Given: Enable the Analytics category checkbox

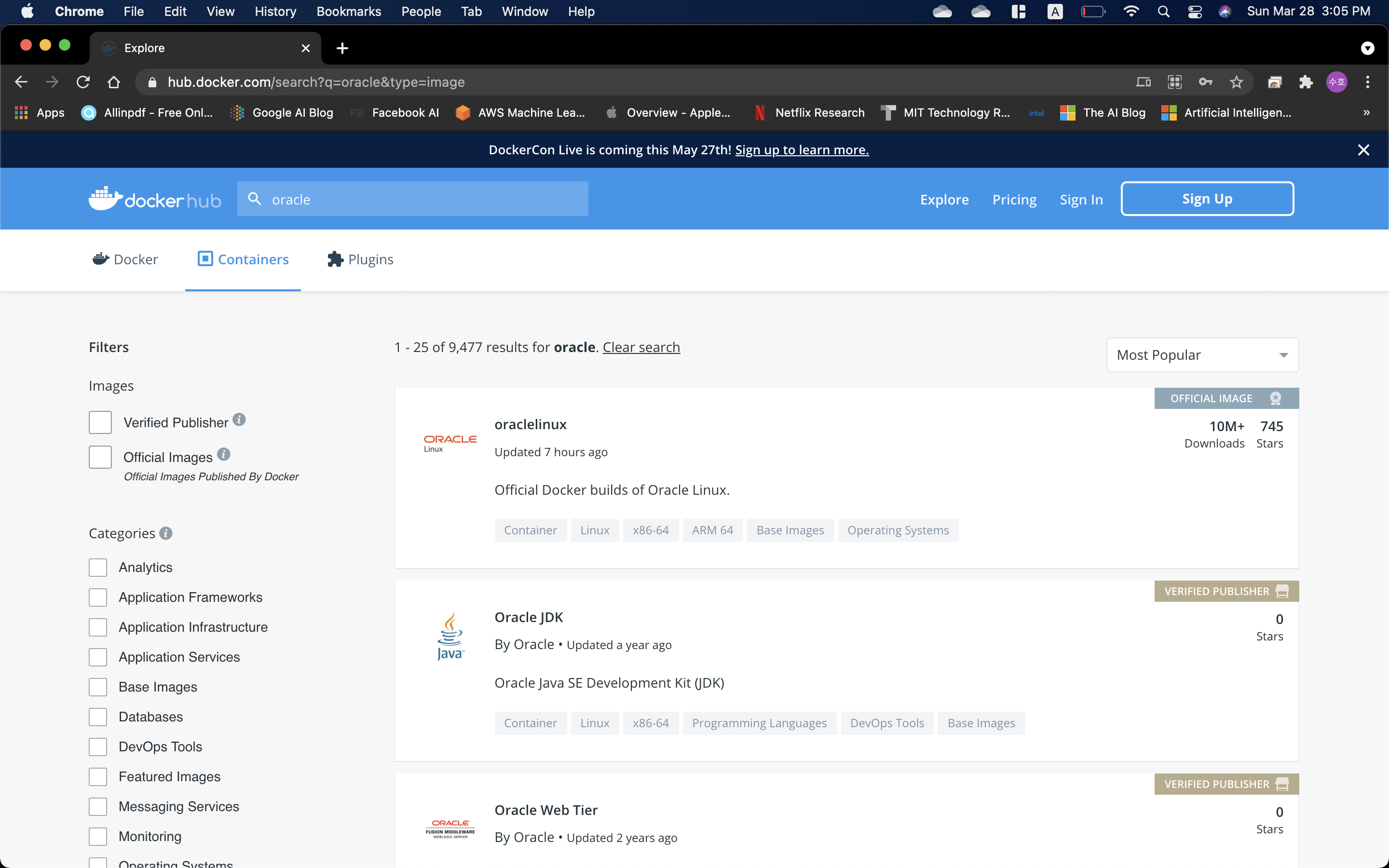Looking at the screenshot, I should pos(98,567).
